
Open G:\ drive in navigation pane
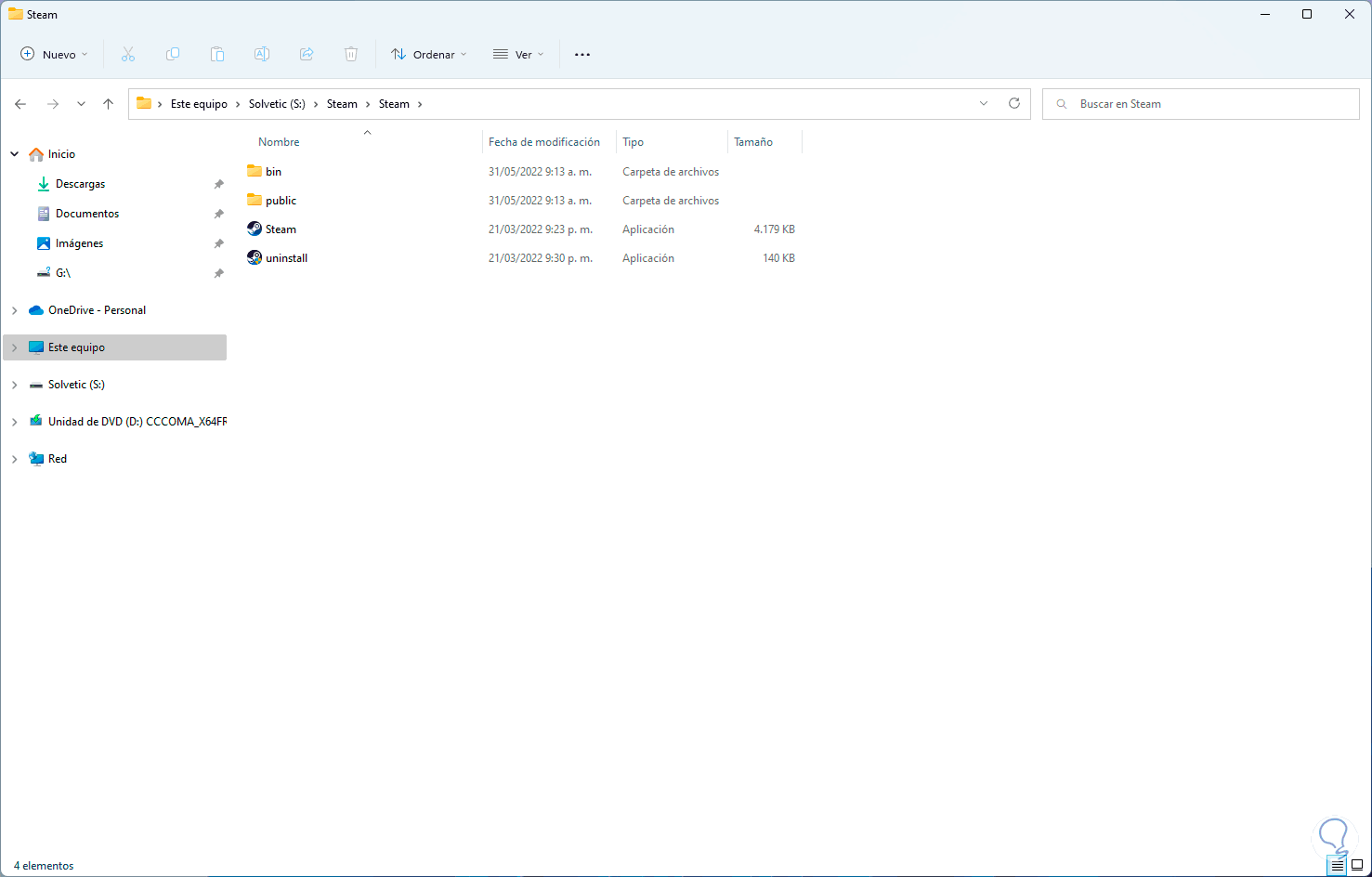(63, 273)
